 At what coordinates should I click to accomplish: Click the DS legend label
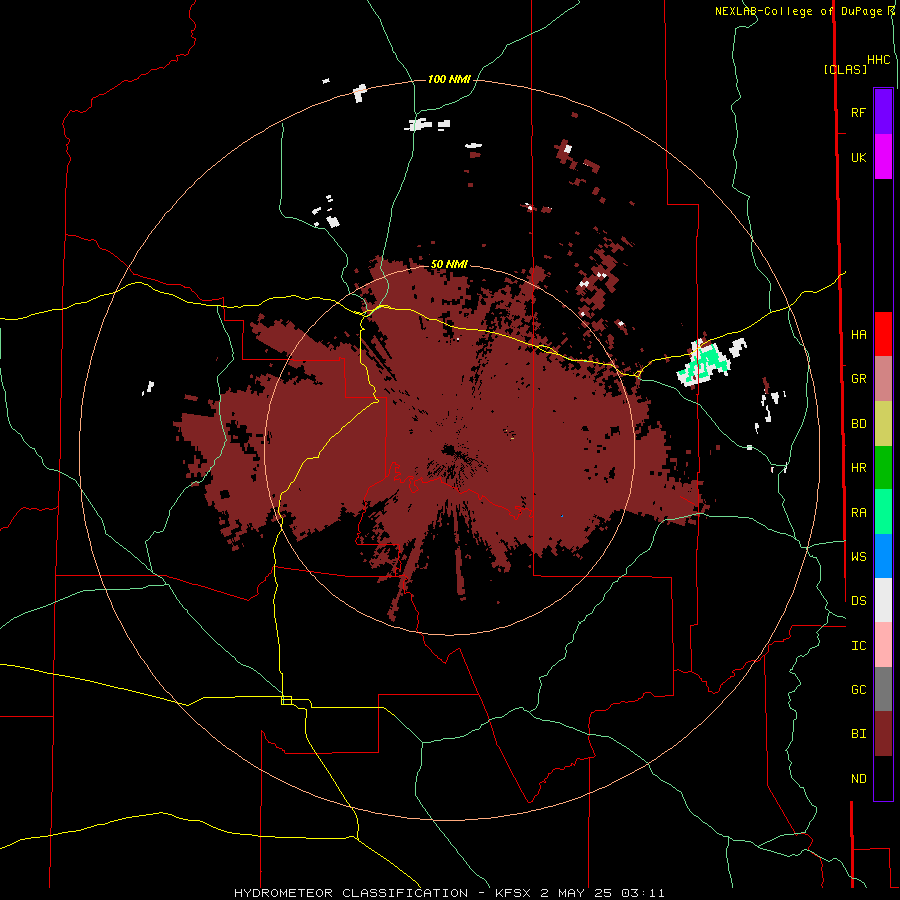click(x=858, y=600)
